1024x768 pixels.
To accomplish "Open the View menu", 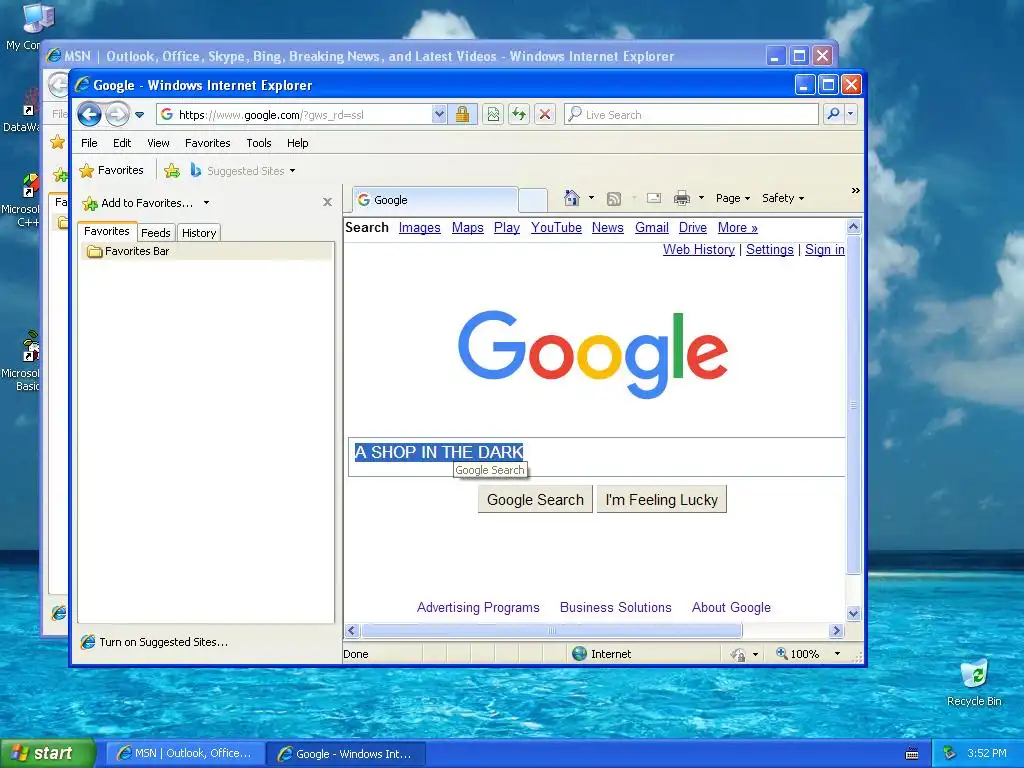I will (158, 143).
